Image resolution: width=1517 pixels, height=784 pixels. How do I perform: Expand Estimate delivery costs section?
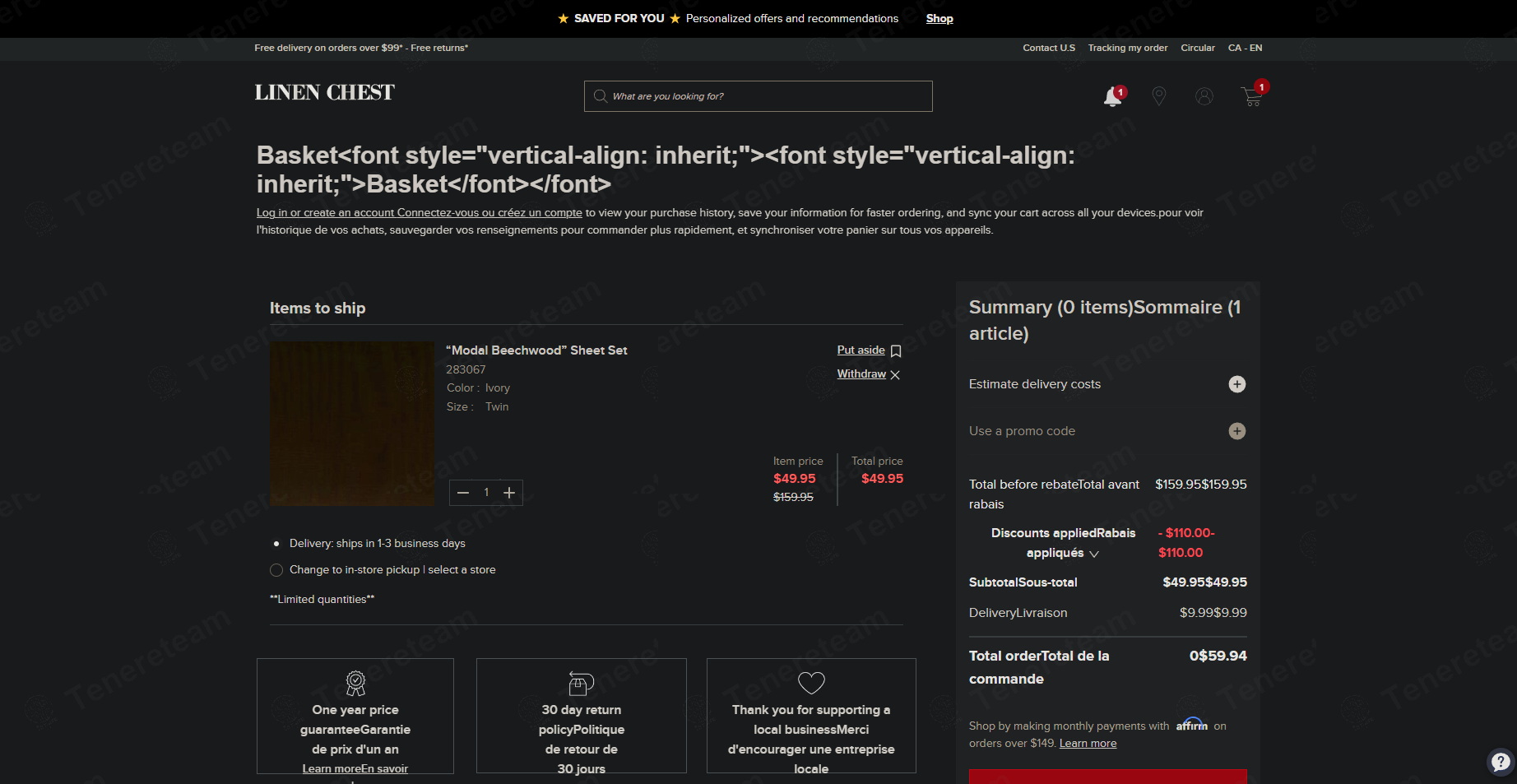1237,384
